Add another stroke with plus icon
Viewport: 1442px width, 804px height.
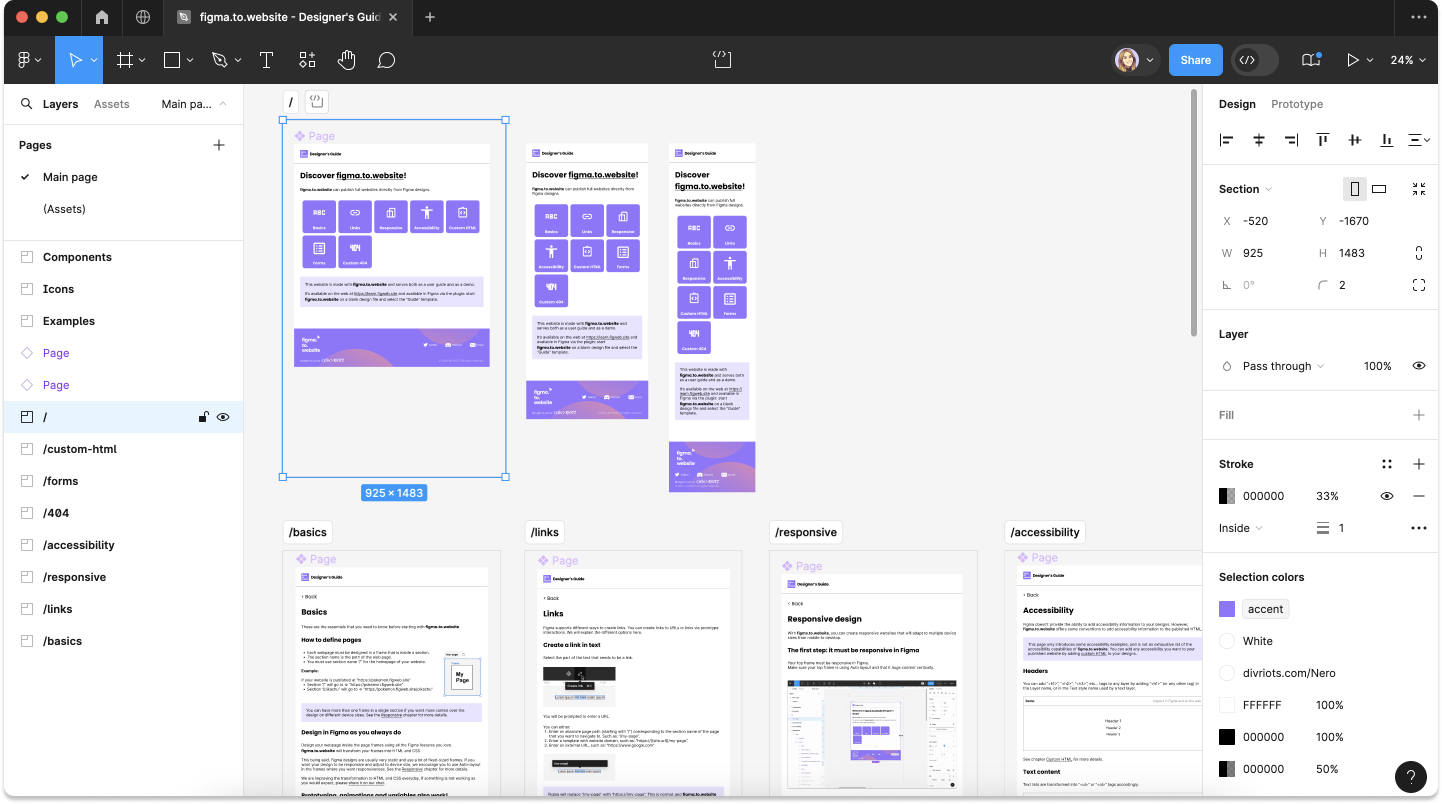tap(1419, 464)
